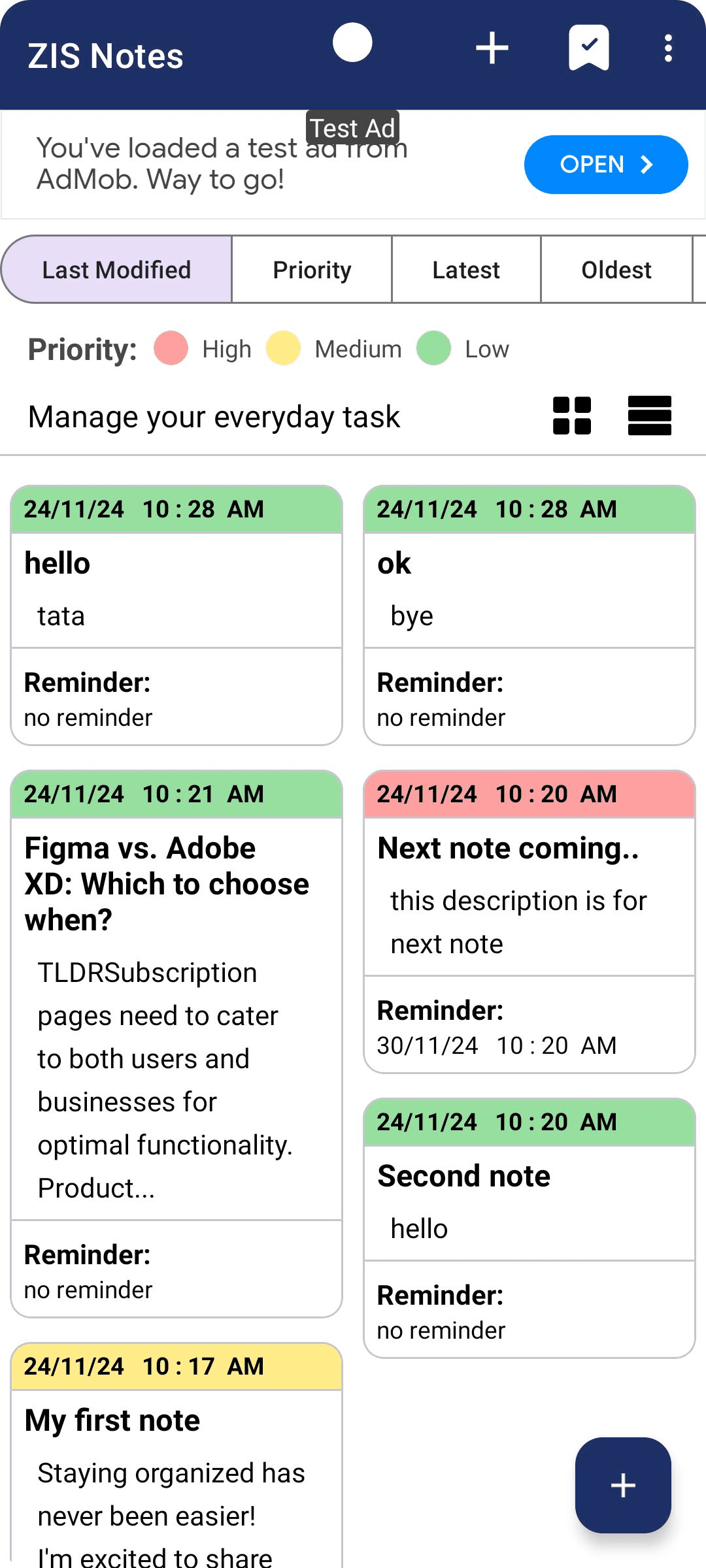The height and width of the screenshot is (1568, 706).
Task: Open bookmarked notes via the bookmark checkmark icon
Action: pyautogui.click(x=588, y=47)
